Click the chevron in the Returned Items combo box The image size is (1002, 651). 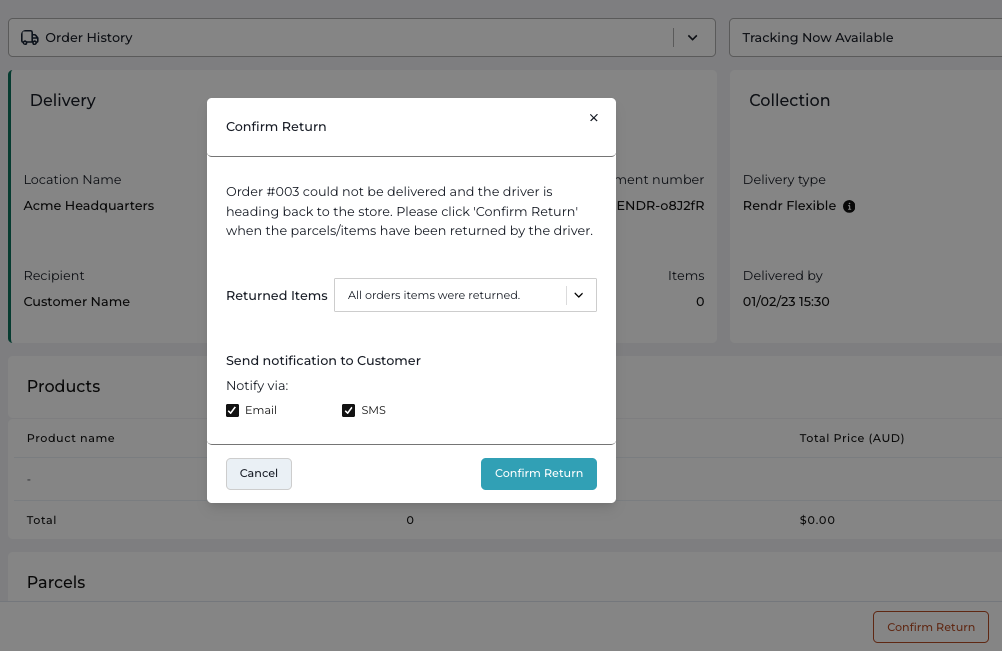(x=579, y=295)
